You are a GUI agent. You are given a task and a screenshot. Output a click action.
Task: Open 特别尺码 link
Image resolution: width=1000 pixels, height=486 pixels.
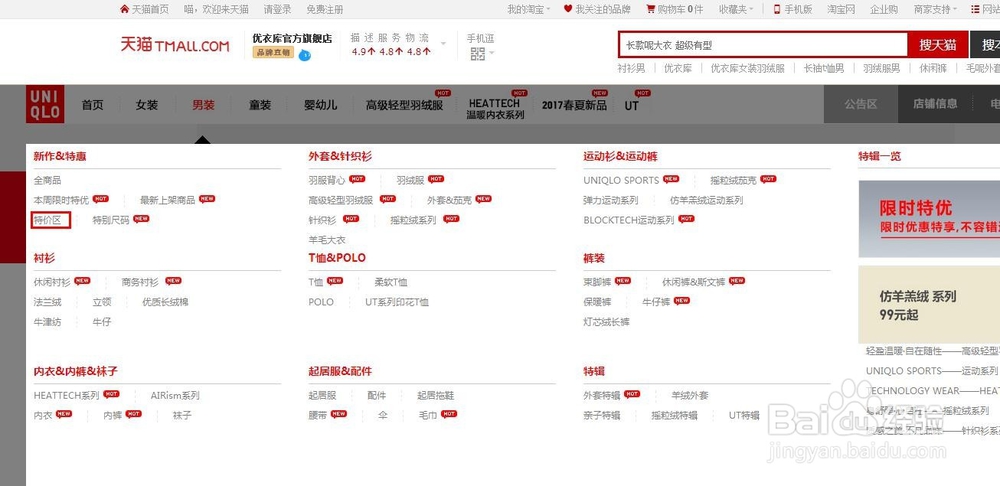(111, 220)
